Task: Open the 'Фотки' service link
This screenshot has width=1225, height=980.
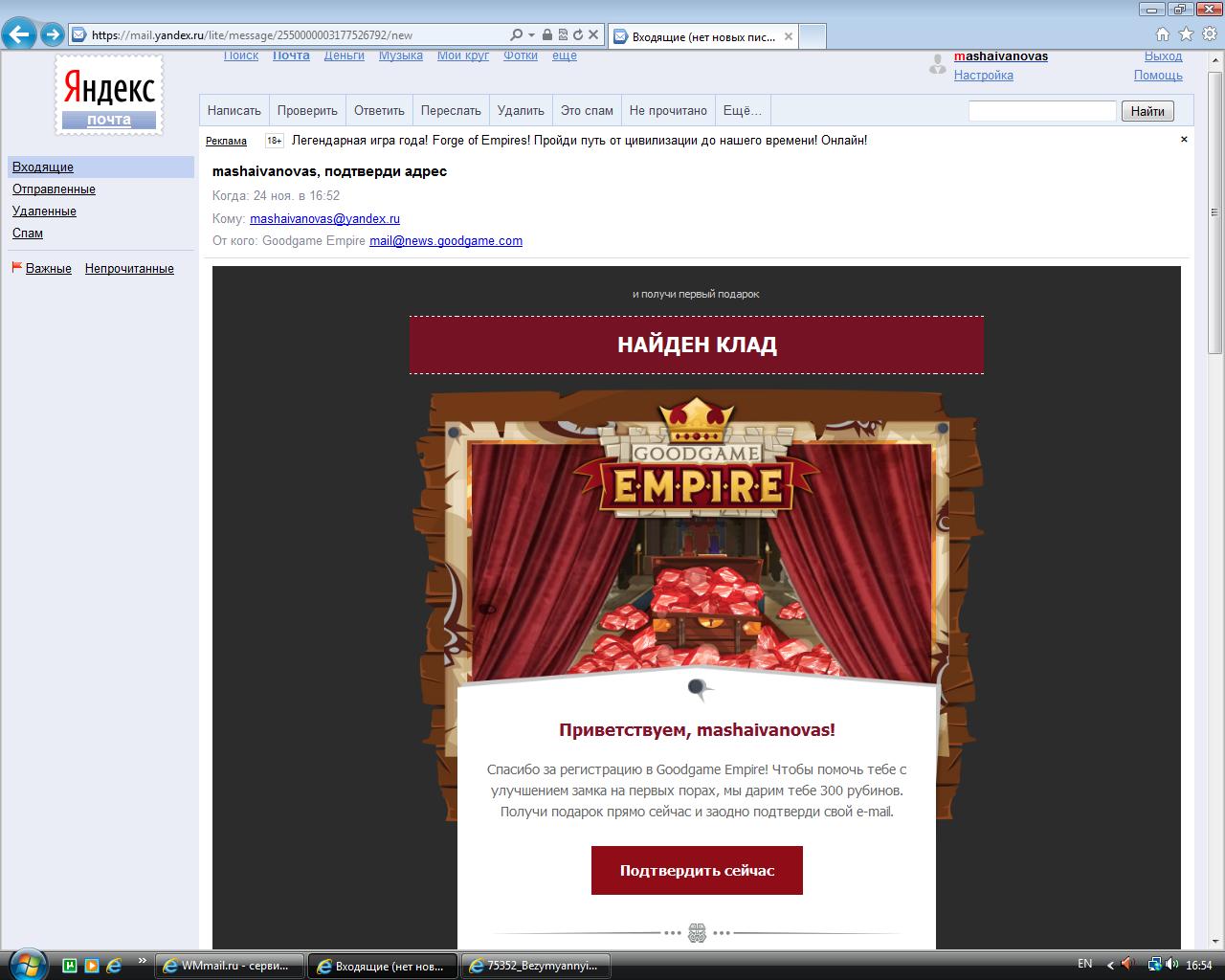Action: click(x=521, y=56)
